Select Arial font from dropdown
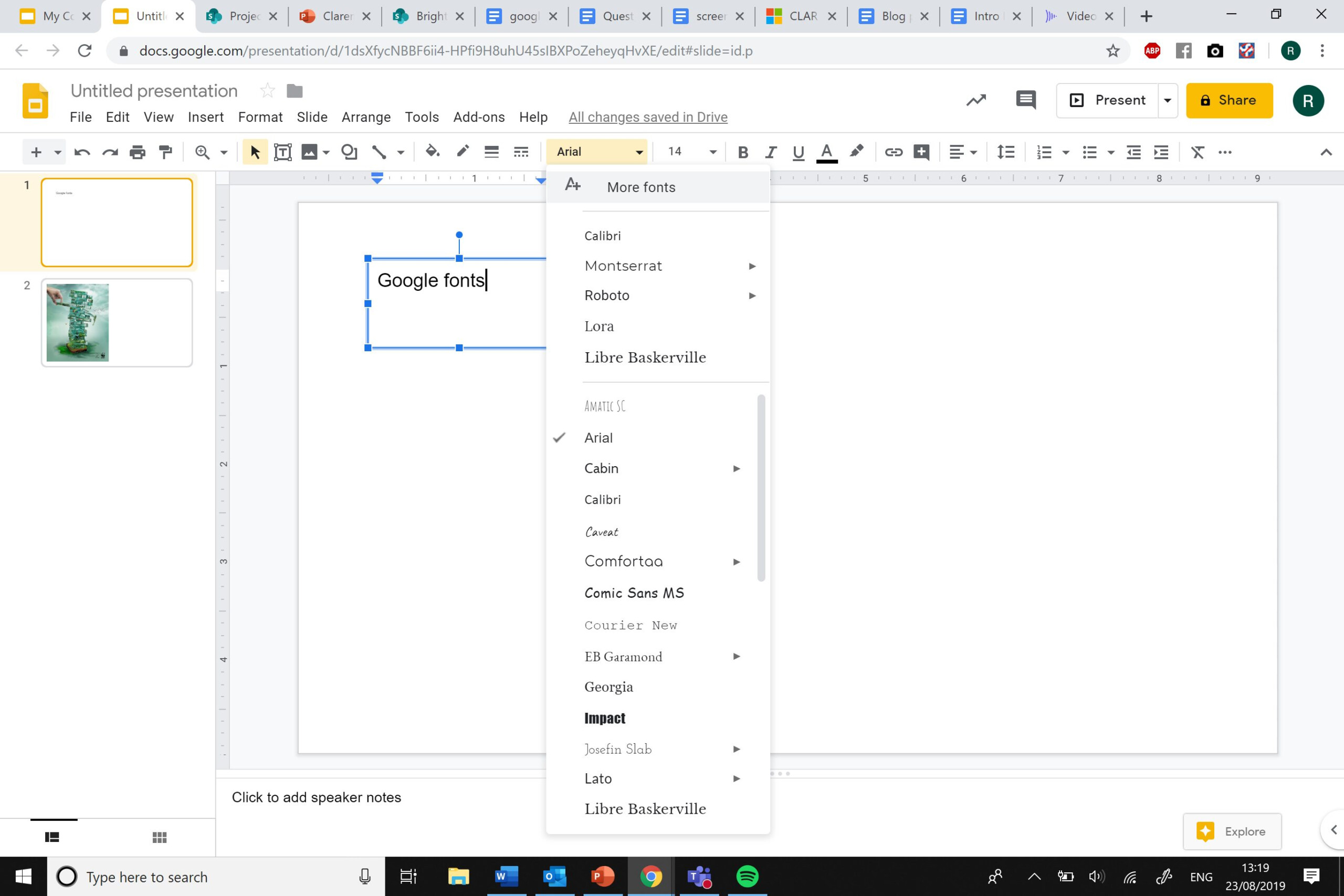 click(598, 437)
